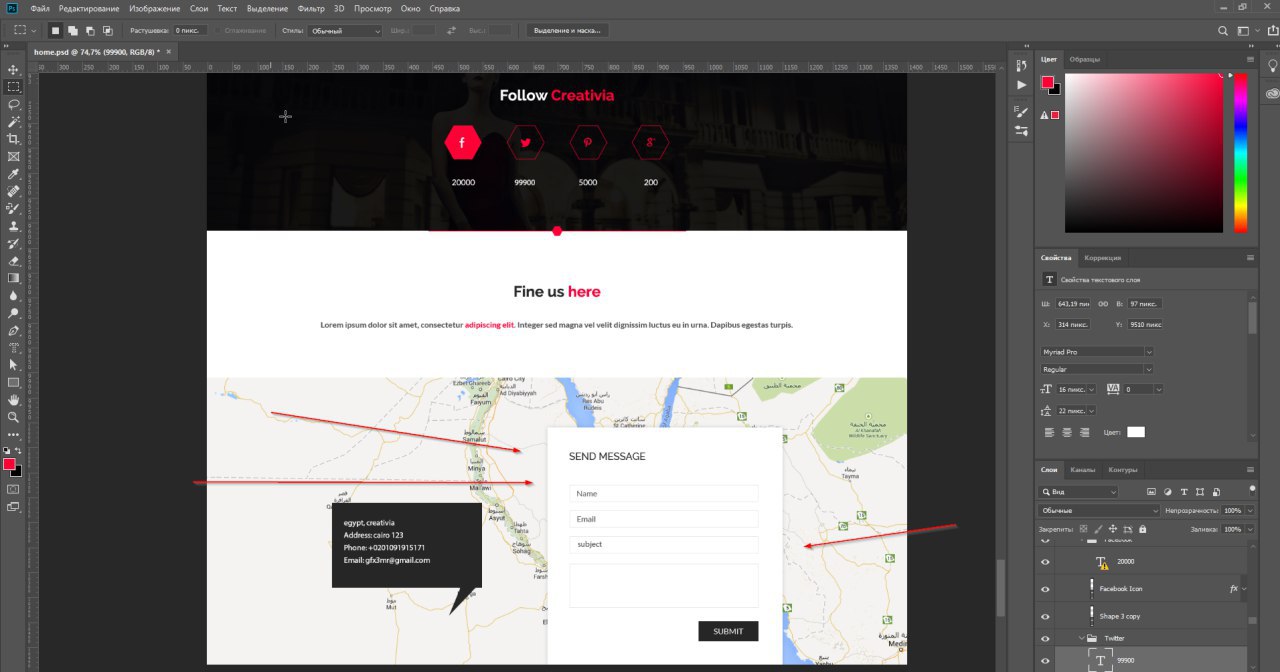
Task: Toggle Lock all for the layer
Action: (x=1143, y=529)
